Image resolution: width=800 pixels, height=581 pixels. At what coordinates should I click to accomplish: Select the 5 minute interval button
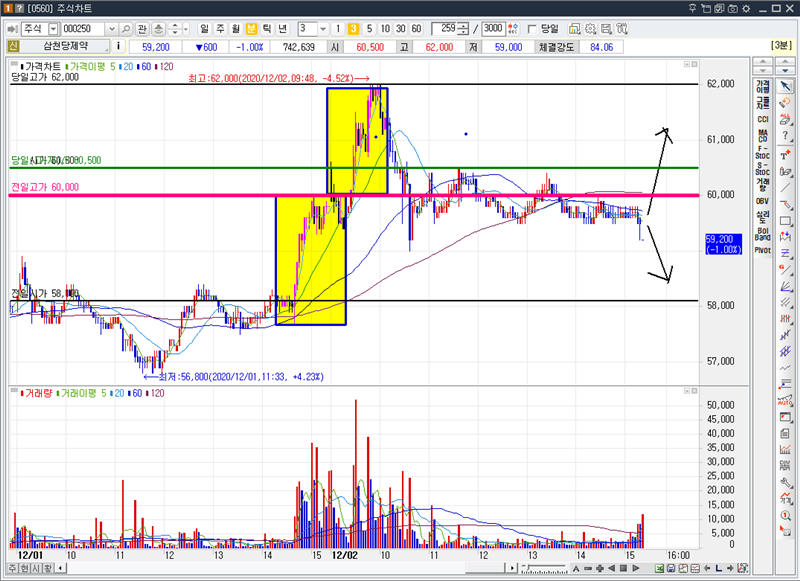[x=369, y=29]
